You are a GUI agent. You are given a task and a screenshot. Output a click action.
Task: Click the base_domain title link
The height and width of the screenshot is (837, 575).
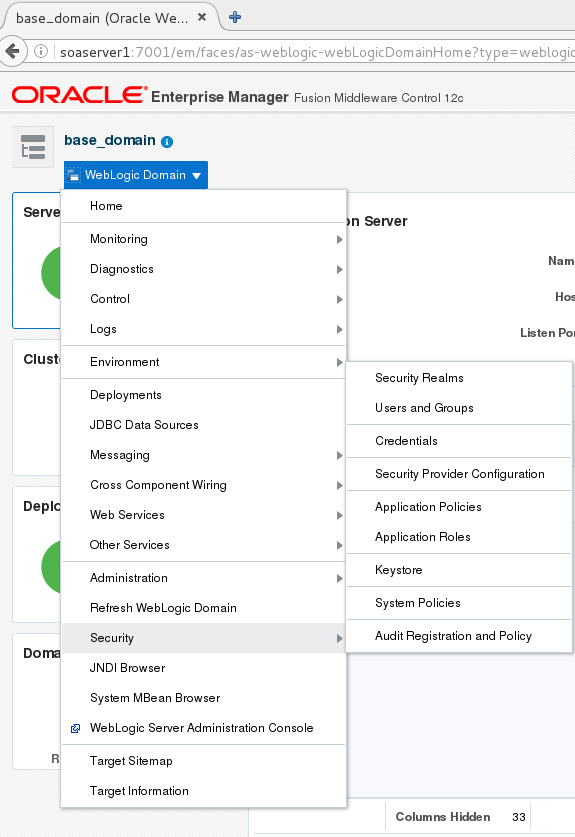click(109, 140)
